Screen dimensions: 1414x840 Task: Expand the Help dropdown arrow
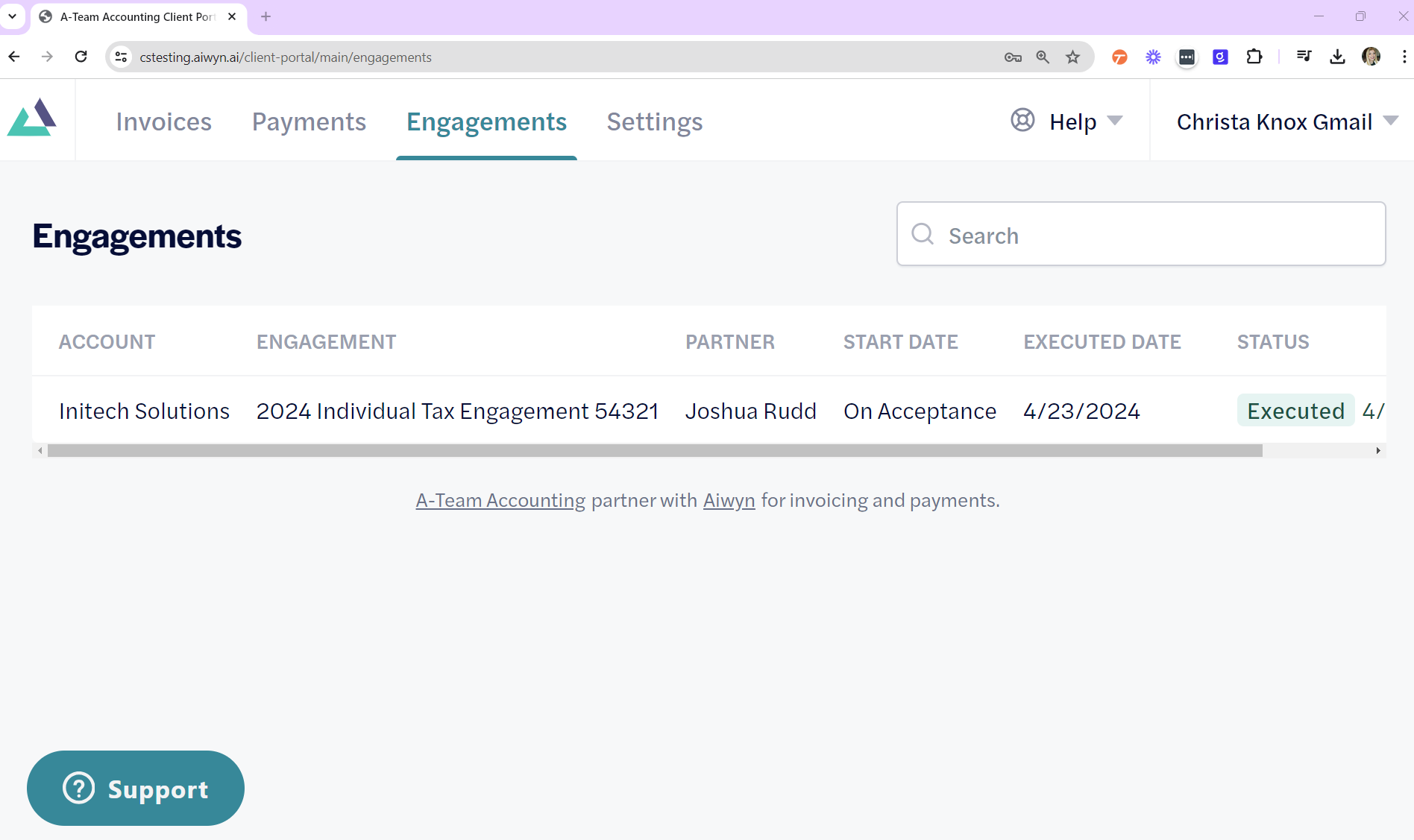(1115, 121)
